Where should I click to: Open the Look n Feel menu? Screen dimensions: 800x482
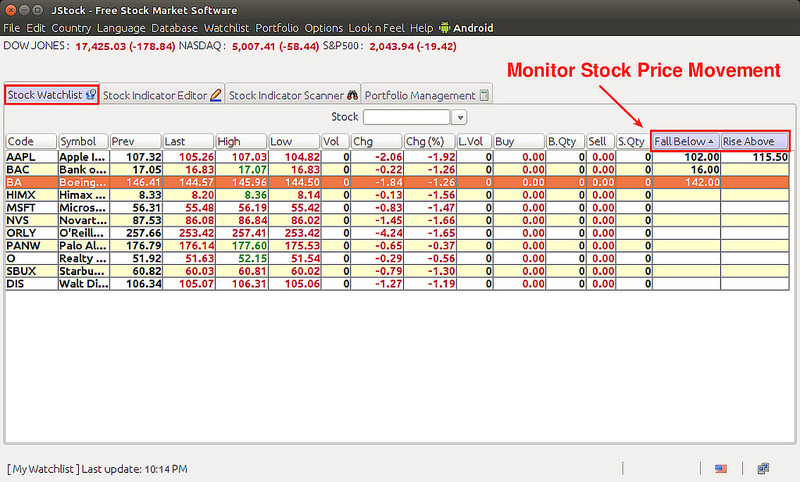(x=377, y=28)
